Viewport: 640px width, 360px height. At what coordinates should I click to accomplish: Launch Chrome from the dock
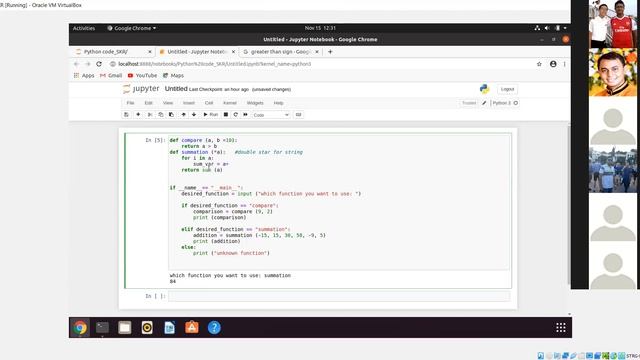point(80,327)
